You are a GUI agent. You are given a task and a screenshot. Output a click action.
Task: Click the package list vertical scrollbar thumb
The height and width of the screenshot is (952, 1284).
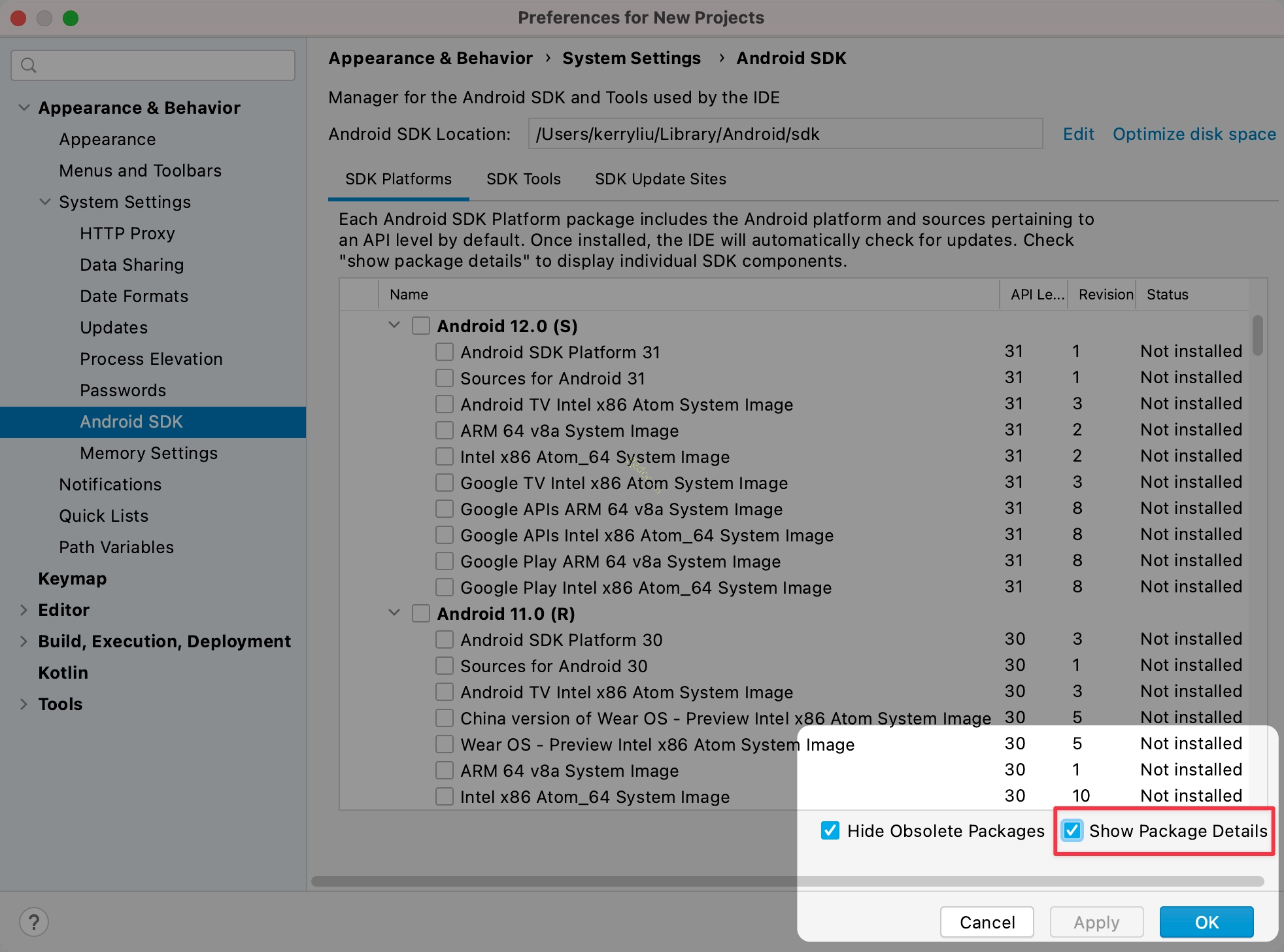1257,335
